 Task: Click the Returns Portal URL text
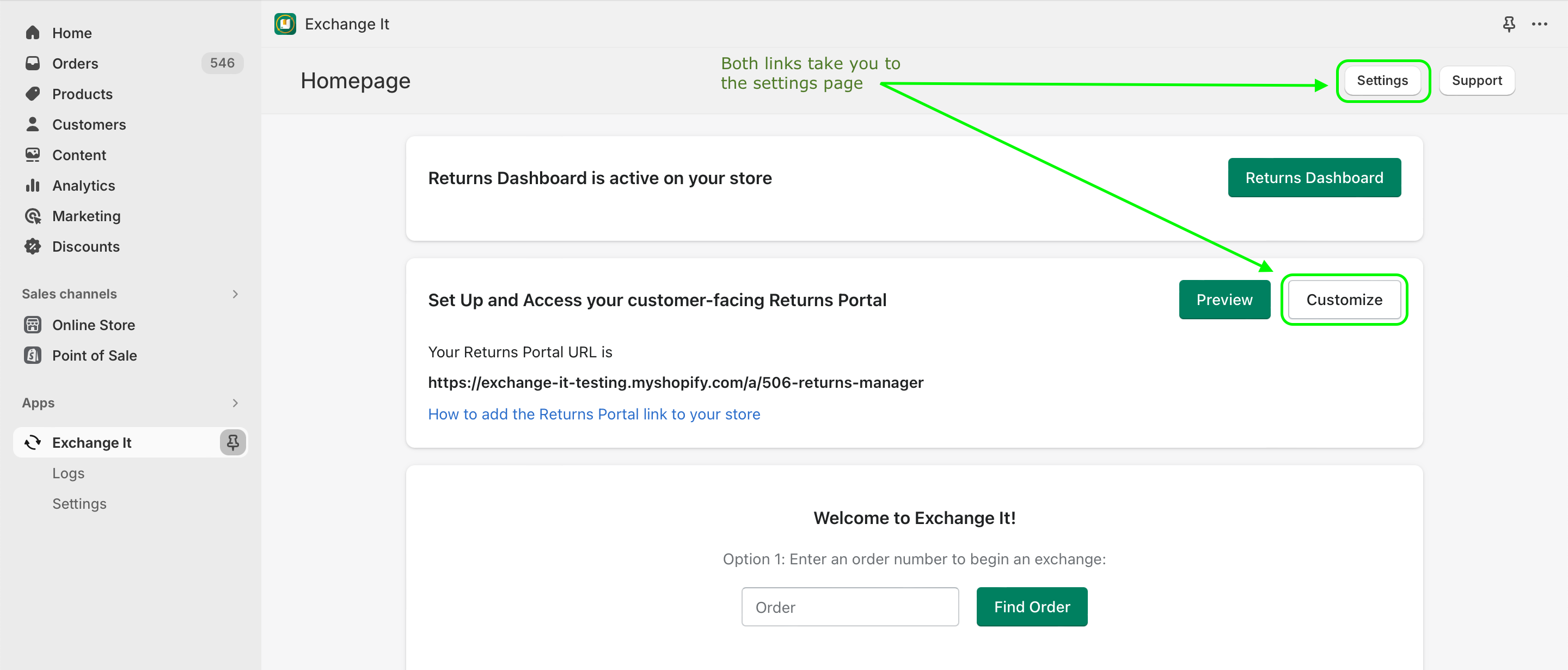676,382
